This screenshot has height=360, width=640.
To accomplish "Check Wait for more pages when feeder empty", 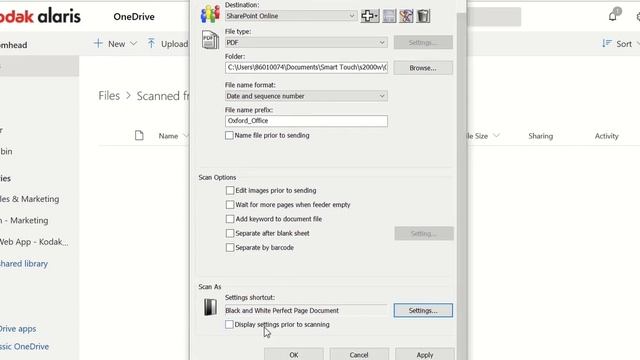I will coord(230,204).
